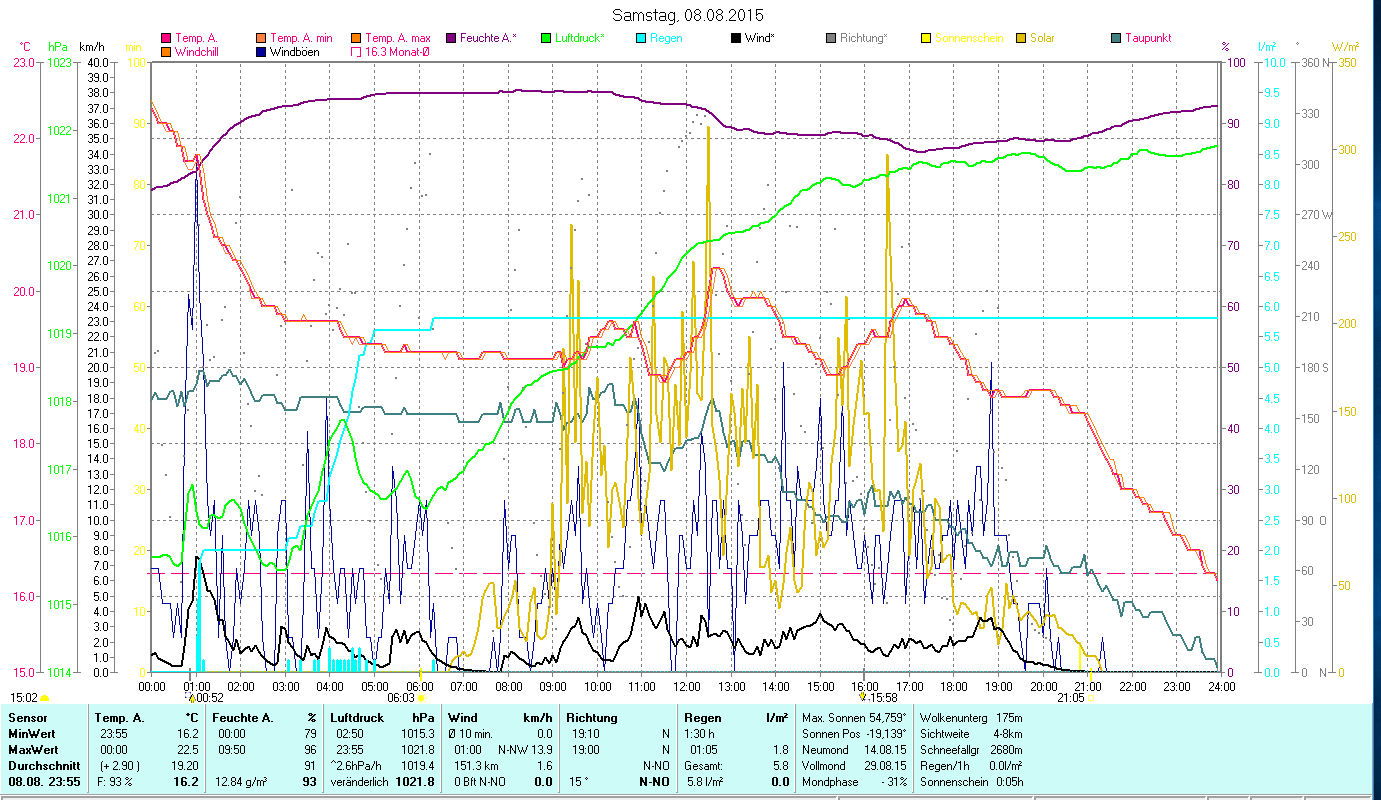Viewport: 1381px width, 800px height.
Task: Click the Feuchte A.* legend label
Action: 488,38
